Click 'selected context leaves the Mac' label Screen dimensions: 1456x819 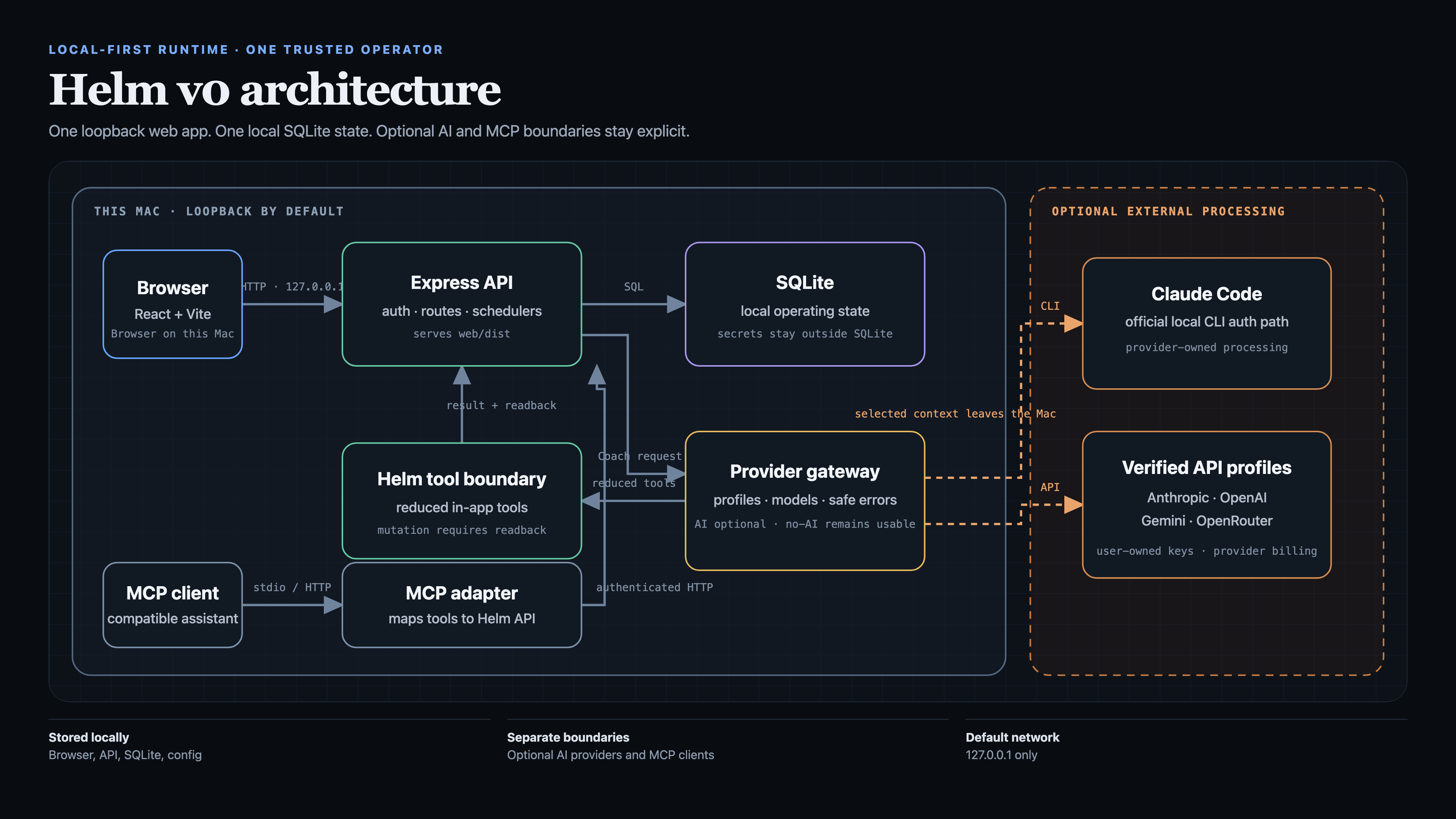pyautogui.click(x=955, y=414)
